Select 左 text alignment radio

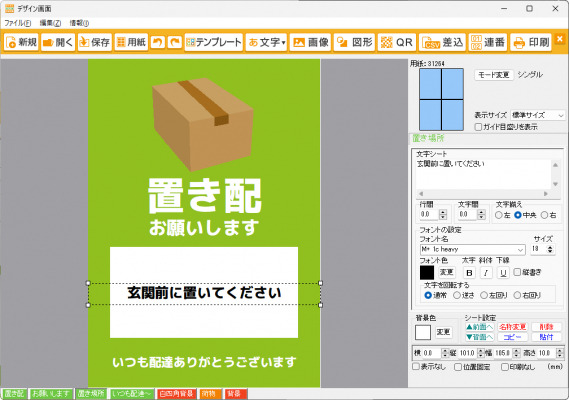pyautogui.click(x=499, y=215)
